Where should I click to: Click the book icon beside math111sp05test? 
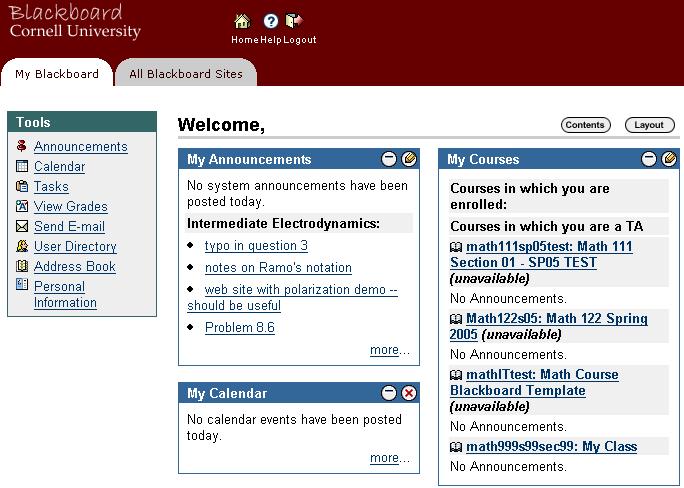click(x=456, y=247)
